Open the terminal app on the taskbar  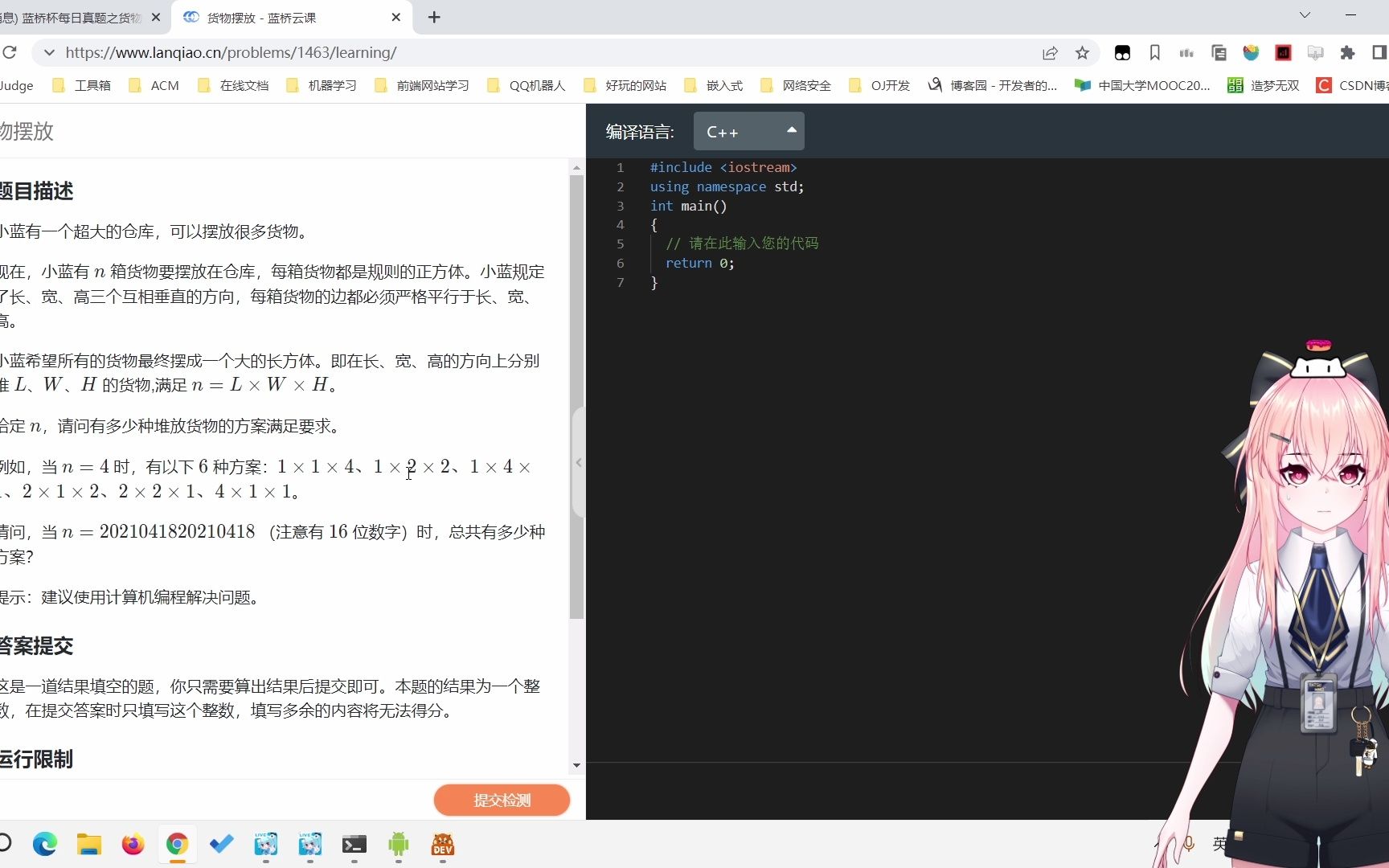(x=354, y=844)
